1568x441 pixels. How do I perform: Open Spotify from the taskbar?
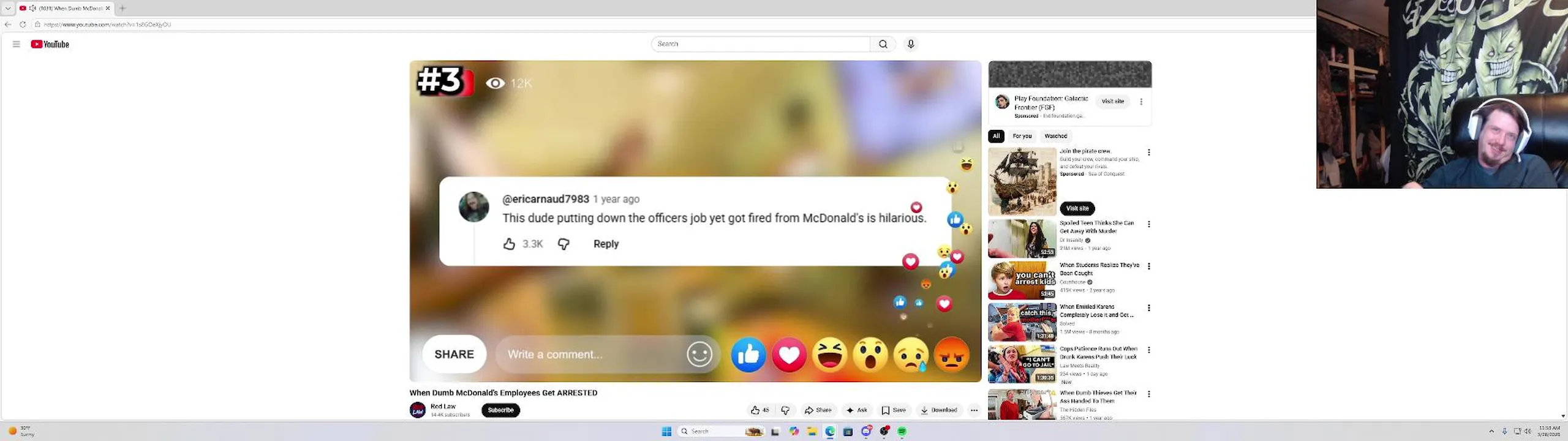click(x=902, y=431)
